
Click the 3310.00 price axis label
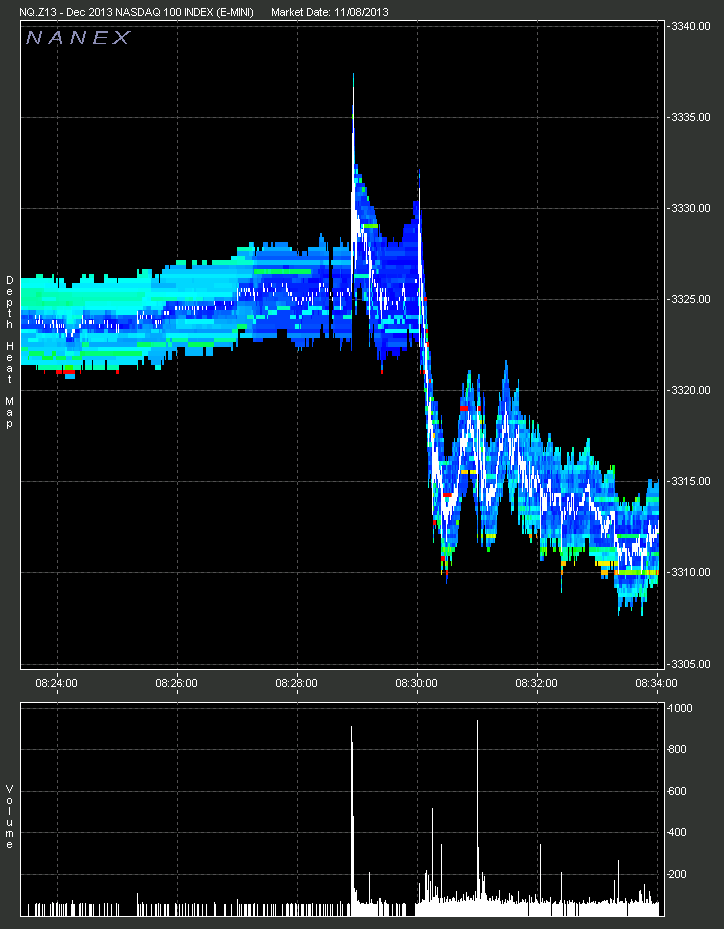coord(690,572)
